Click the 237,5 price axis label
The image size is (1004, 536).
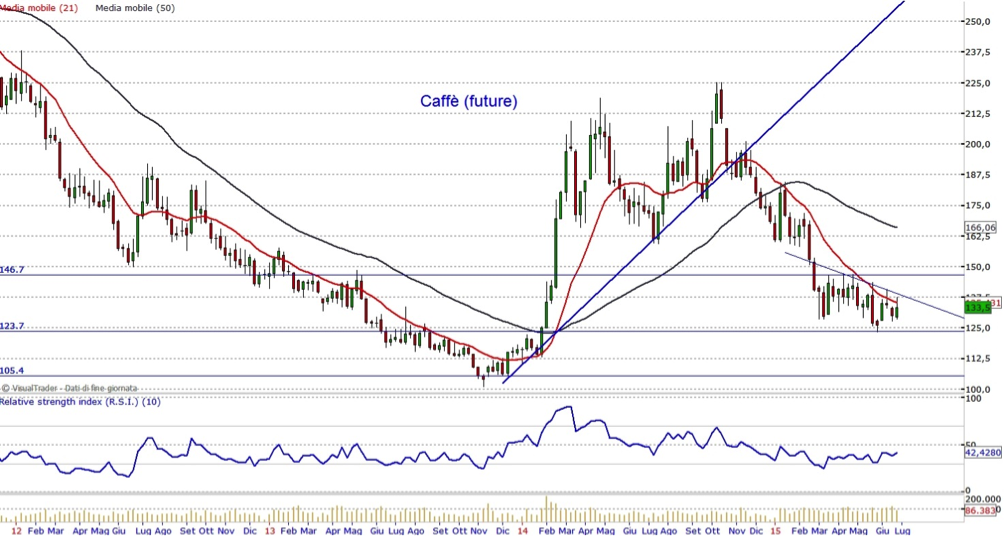pos(977,53)
